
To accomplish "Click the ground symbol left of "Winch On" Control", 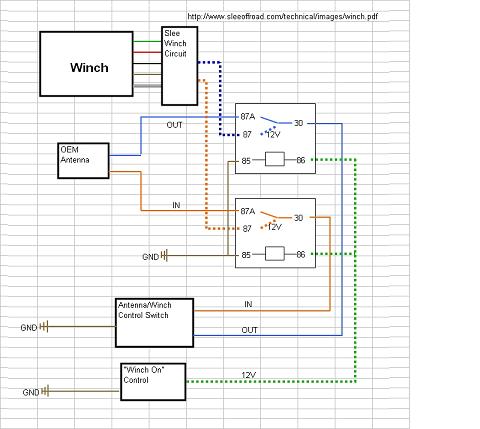I will 45,391.
